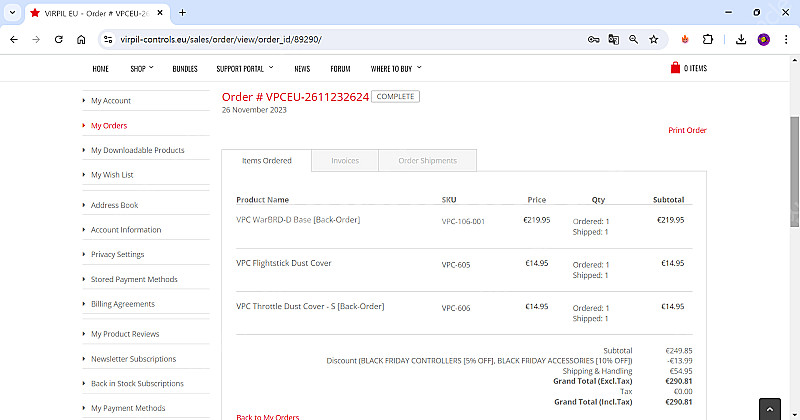The height and width of the screenshot is (420, 800).
Task: Close the VIRPIL EU tab
Action: tap(160, 13)
